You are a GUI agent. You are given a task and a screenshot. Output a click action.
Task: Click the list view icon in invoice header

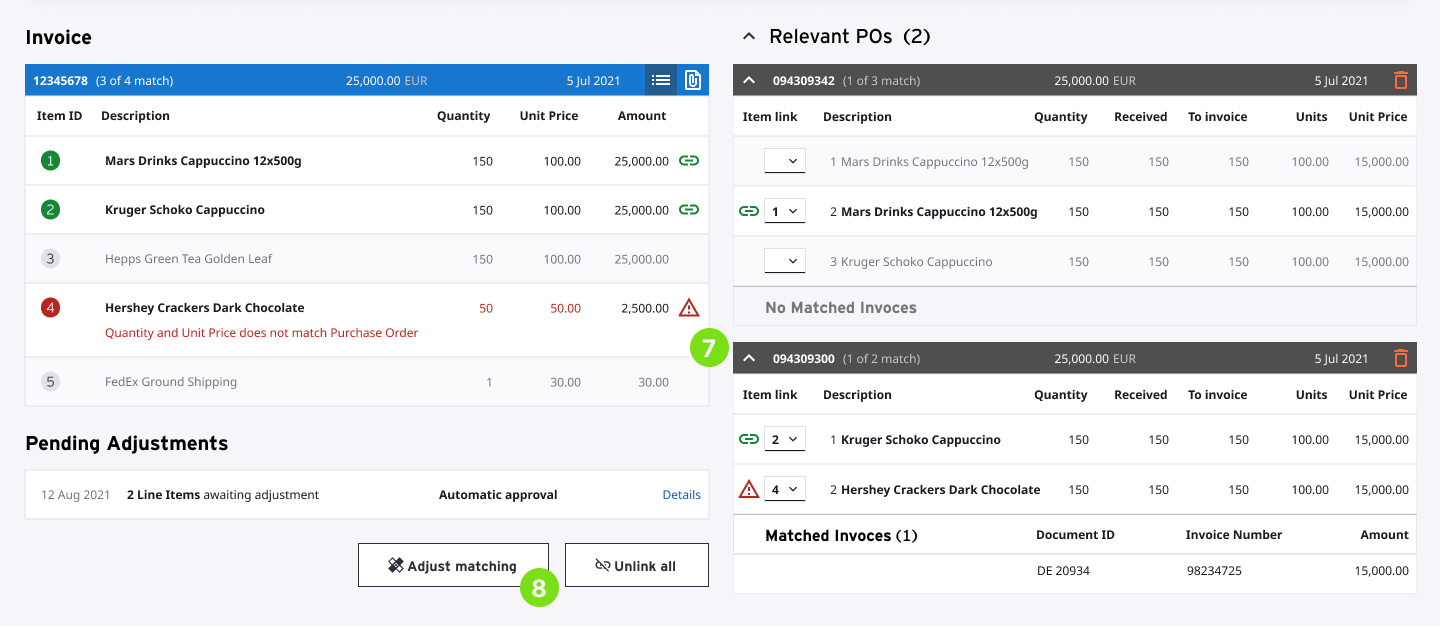pyautogui.click(x=660, y=80)
